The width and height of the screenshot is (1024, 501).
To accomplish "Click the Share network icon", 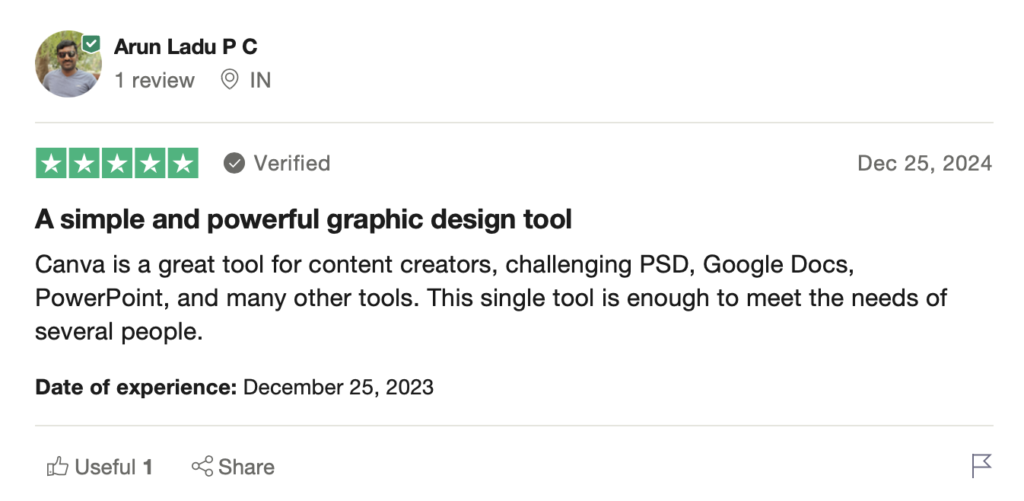I will click(x=202, y=466).
